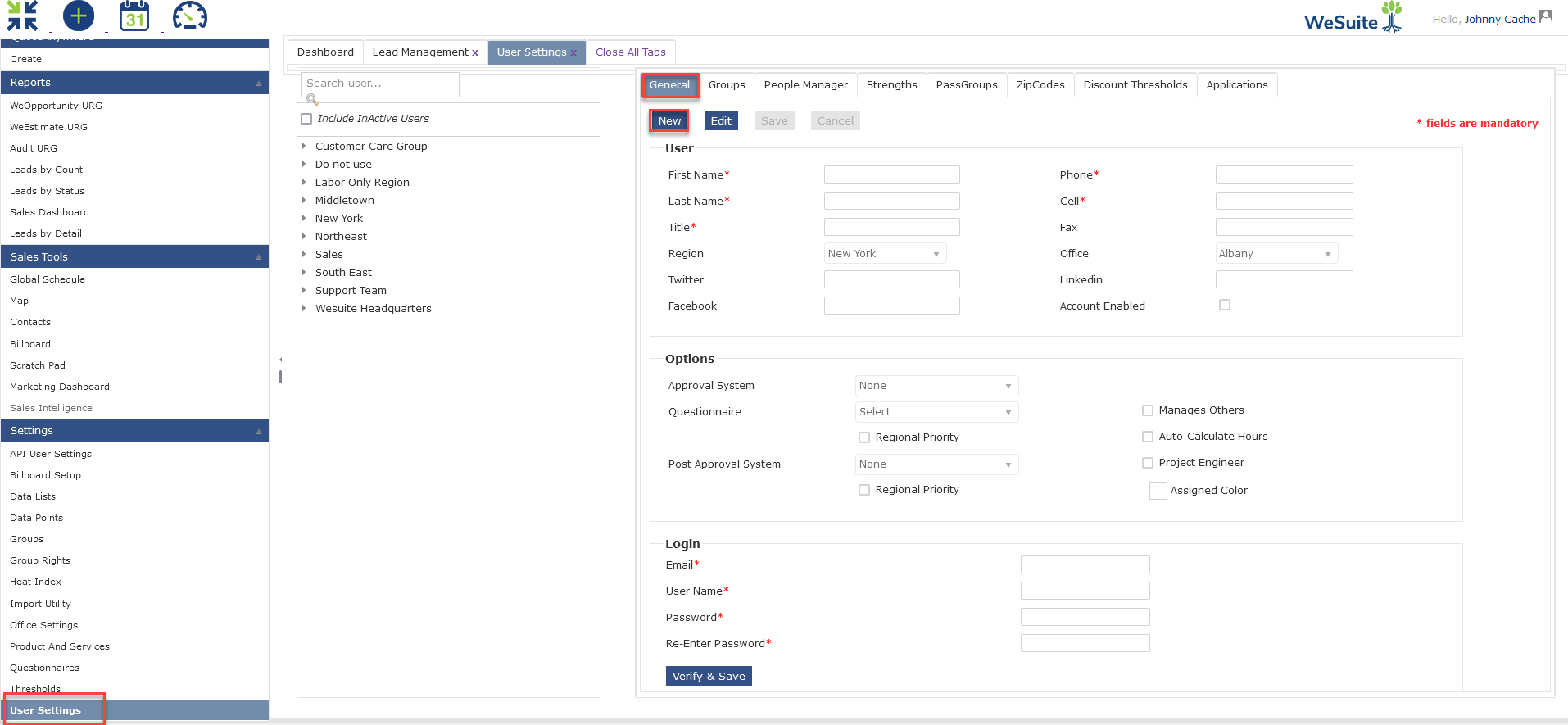Check Manages Others option

coord(1148,410)
